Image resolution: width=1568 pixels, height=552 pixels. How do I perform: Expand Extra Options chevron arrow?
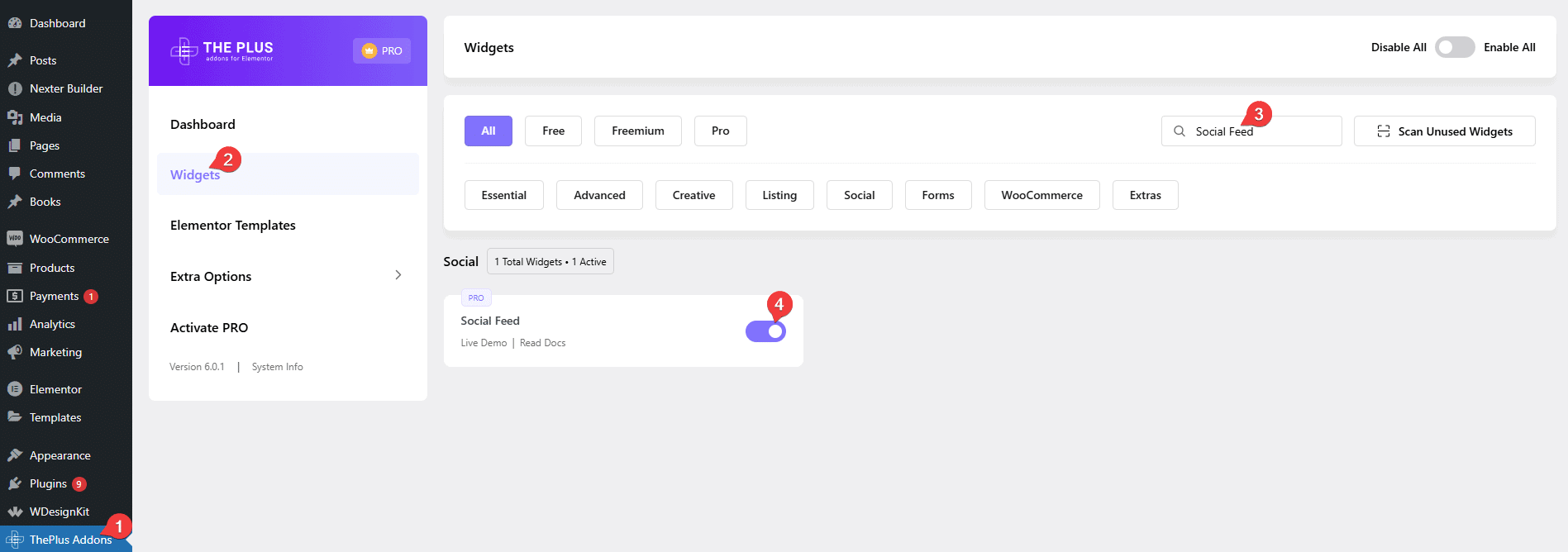pos(398,275)
